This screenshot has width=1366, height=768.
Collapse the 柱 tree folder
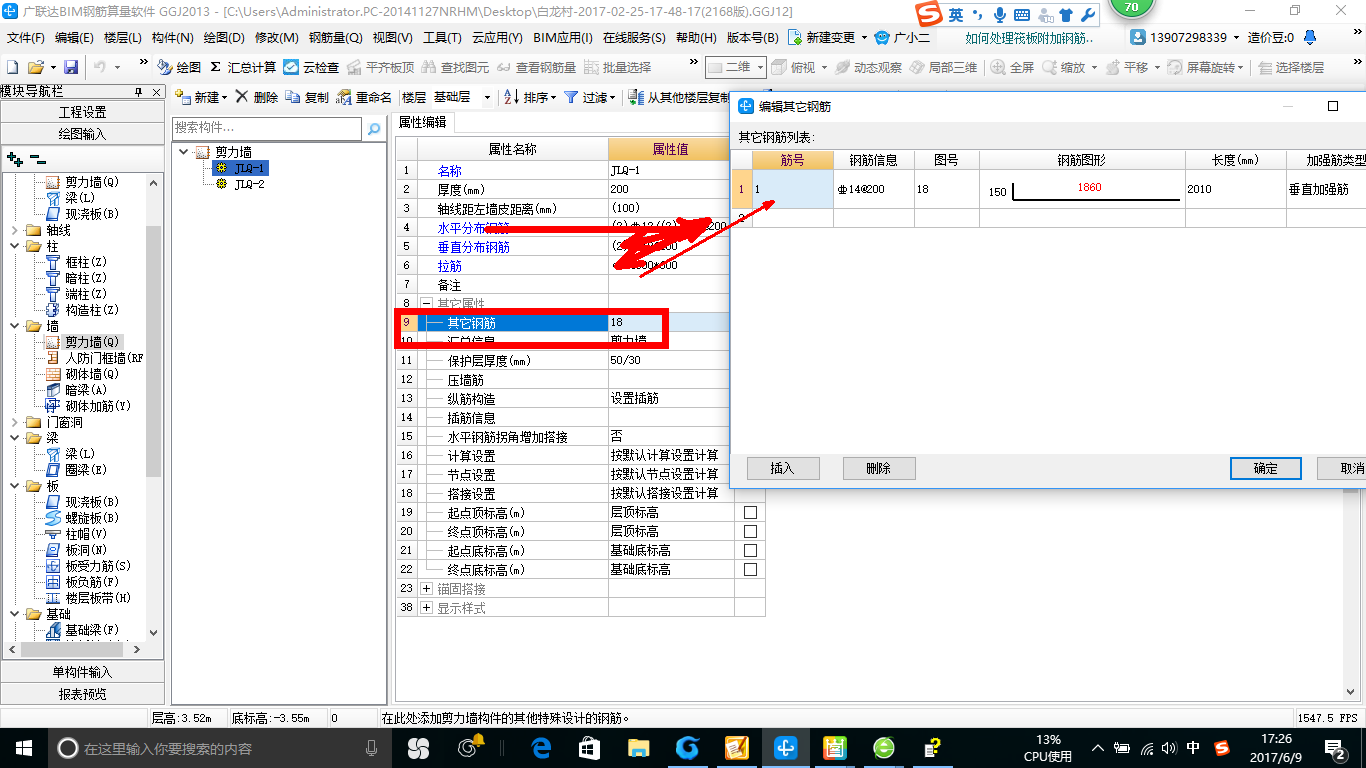pos(15,246)
